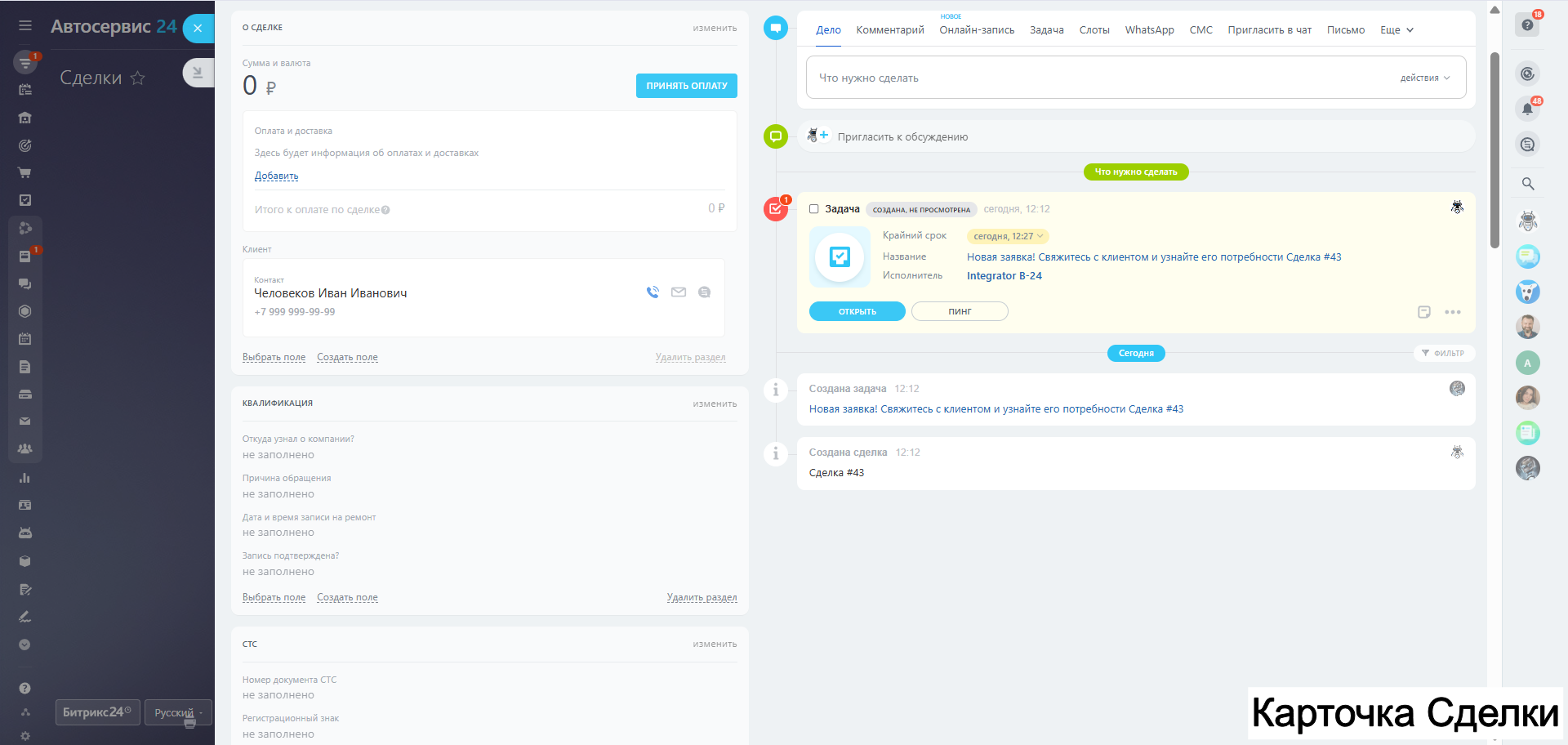Open the employees group icon in sidebar
1568x745 pixels.
[x=25, y=448]
